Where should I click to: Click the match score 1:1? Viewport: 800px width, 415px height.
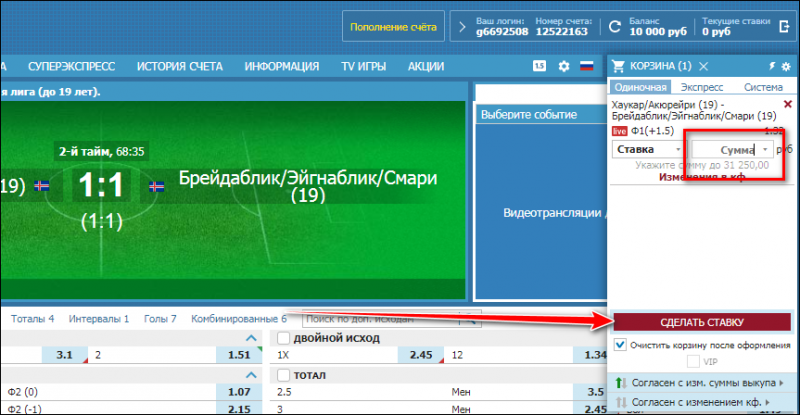[x=101, y=185]
